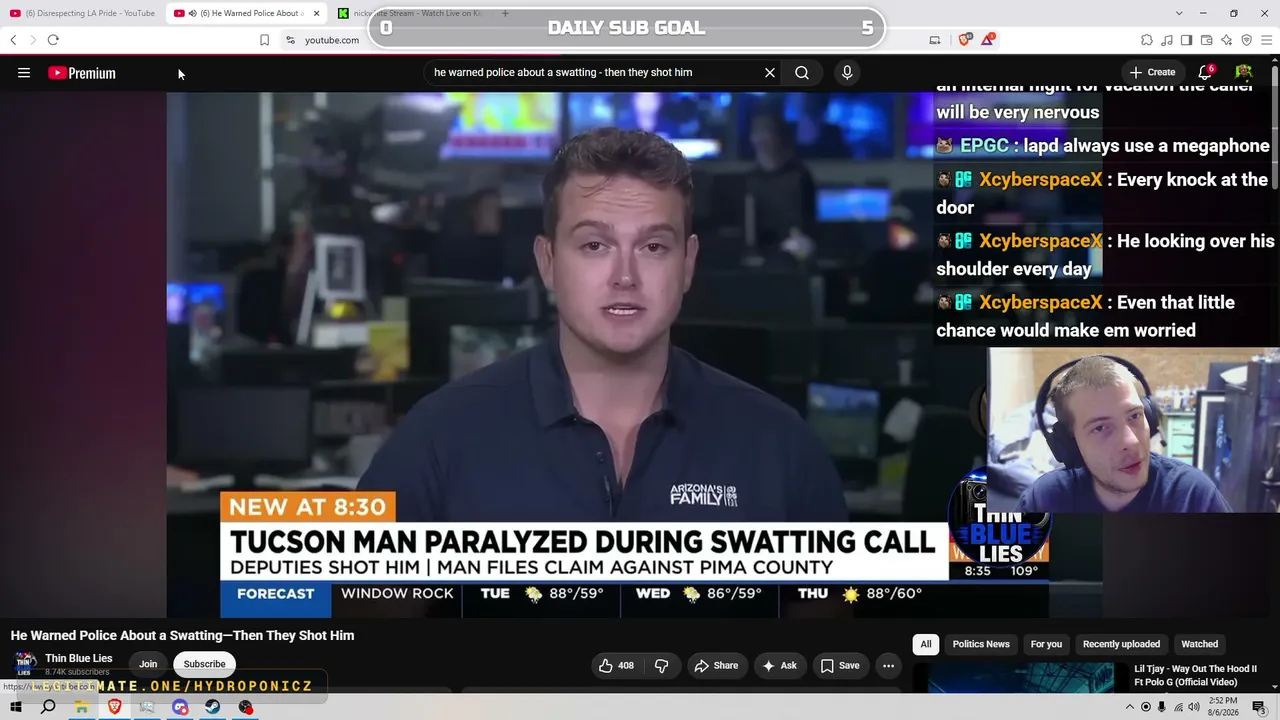Viewport: 1280px width, 720px height.
Task: Open more actions ellipsis menu
Action: pyautogui.click(x=888, y=666)
